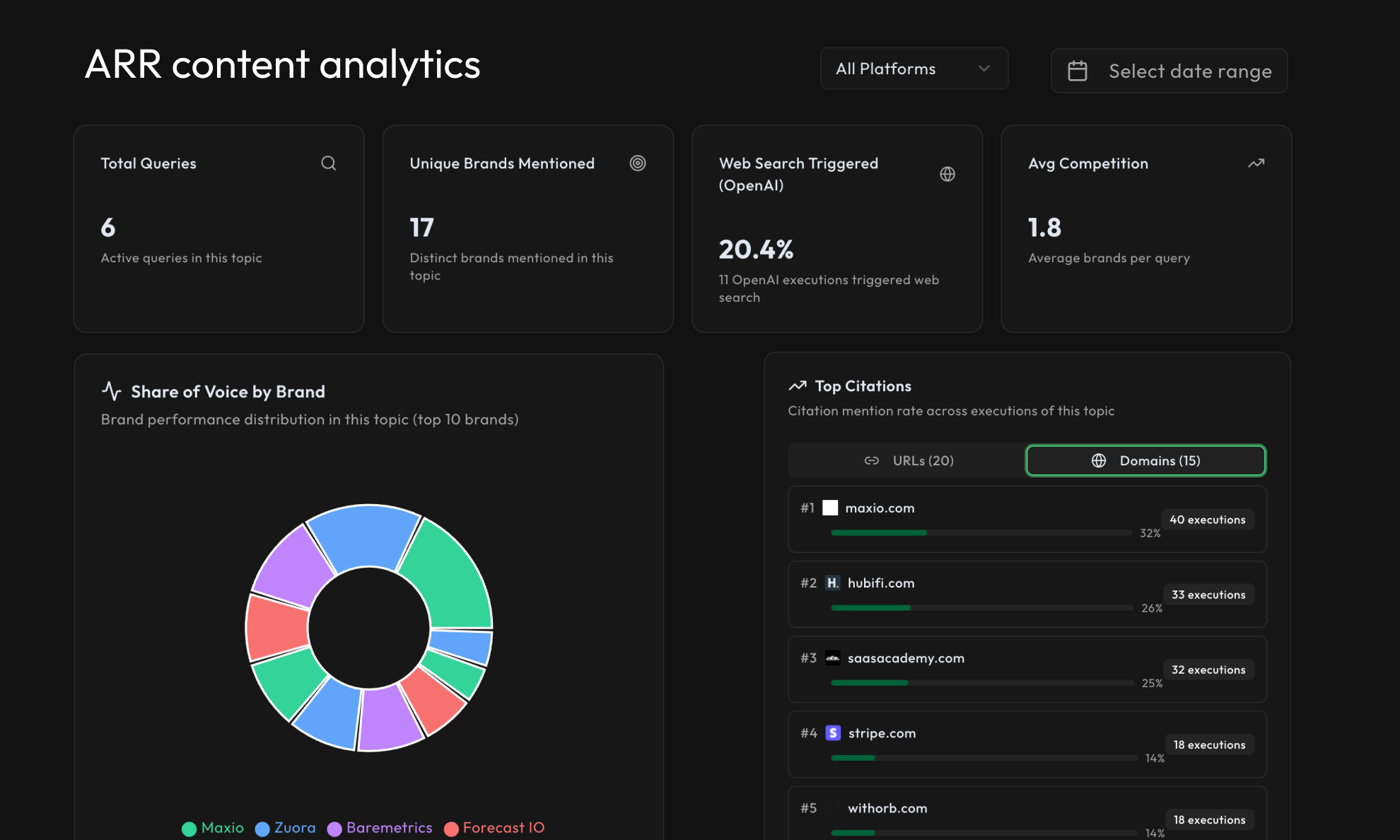Click the magnifier icon in Total Queries
The width and height of the screenshot is (1400, 840).
coord(328,163)
